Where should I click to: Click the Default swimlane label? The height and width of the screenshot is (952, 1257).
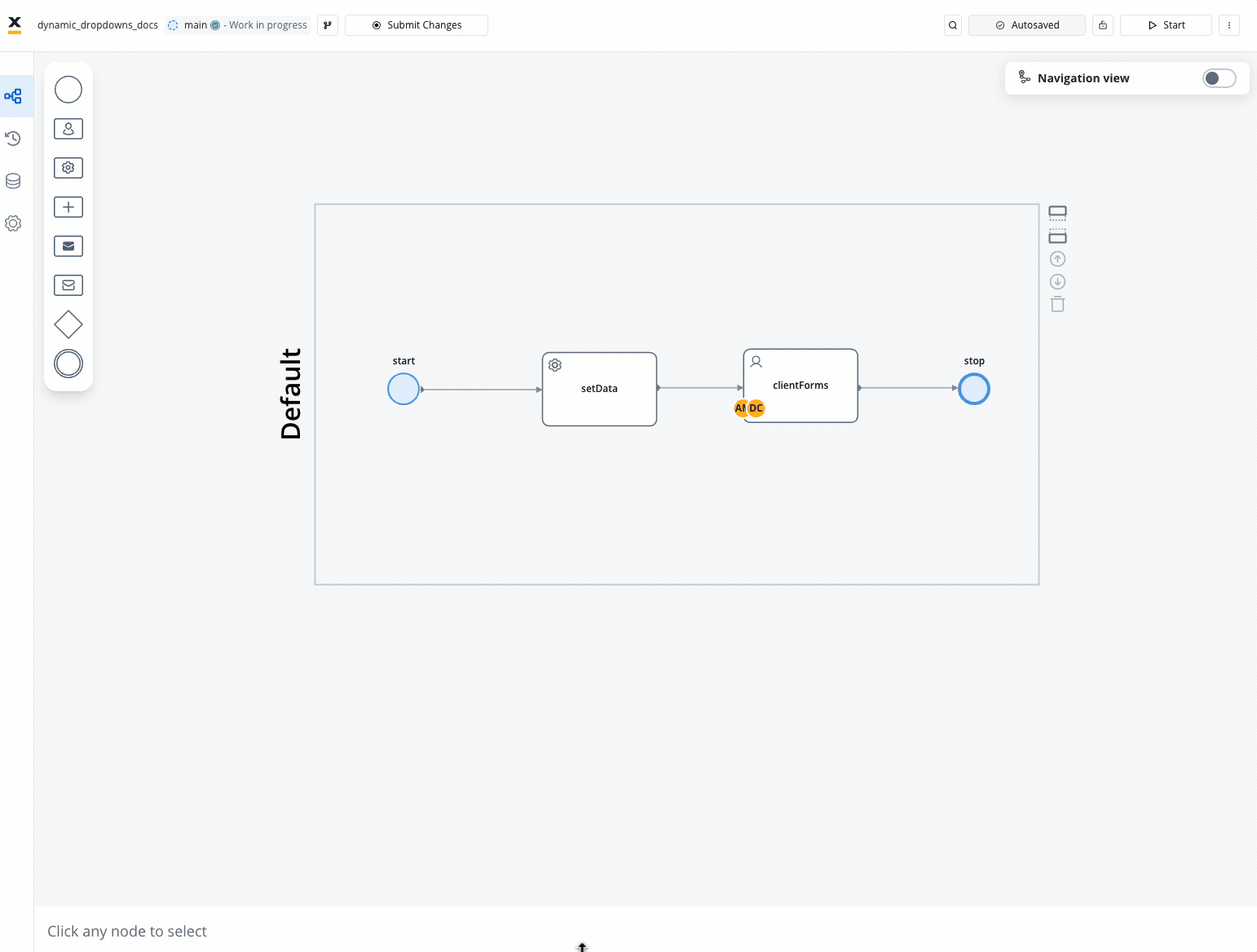click(x=291, y=394)
